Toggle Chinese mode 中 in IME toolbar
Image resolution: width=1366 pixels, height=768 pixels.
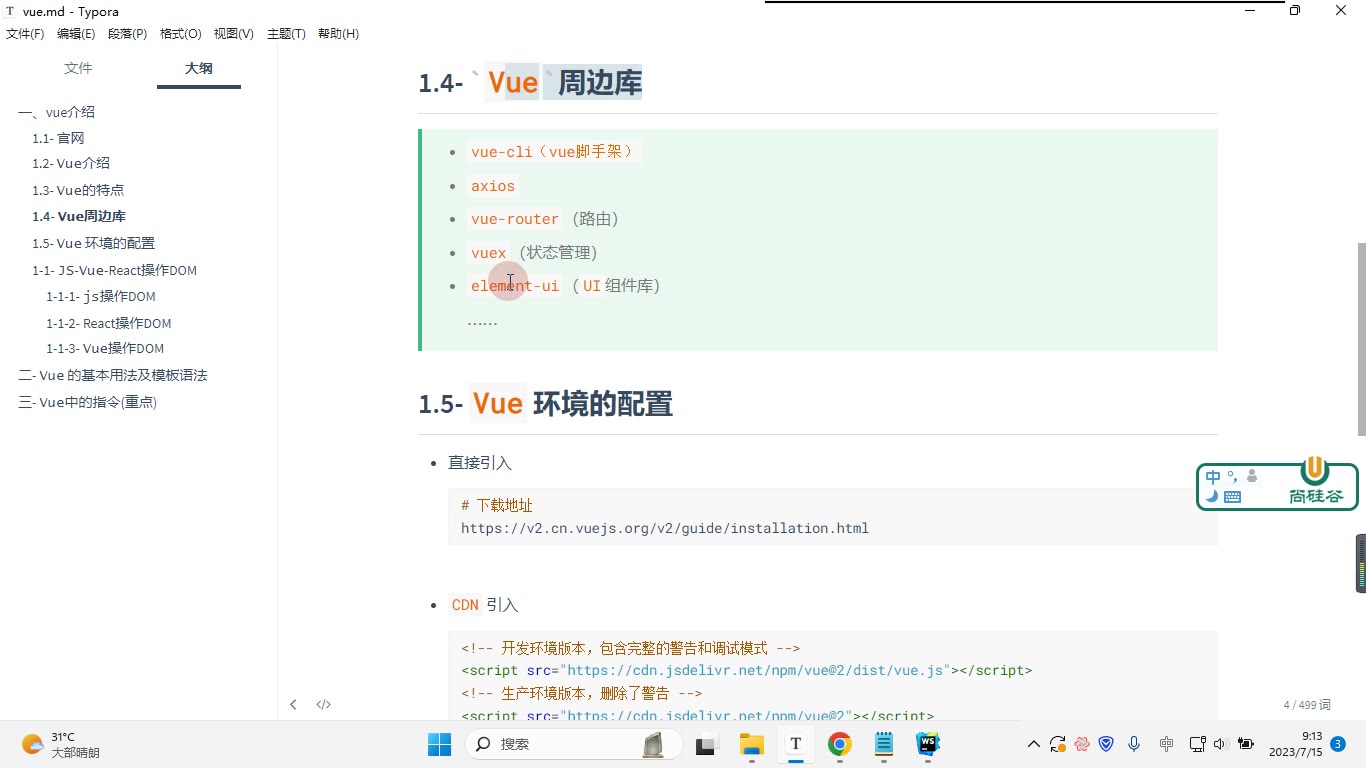pyautogui.click(x=1213, y=477)
